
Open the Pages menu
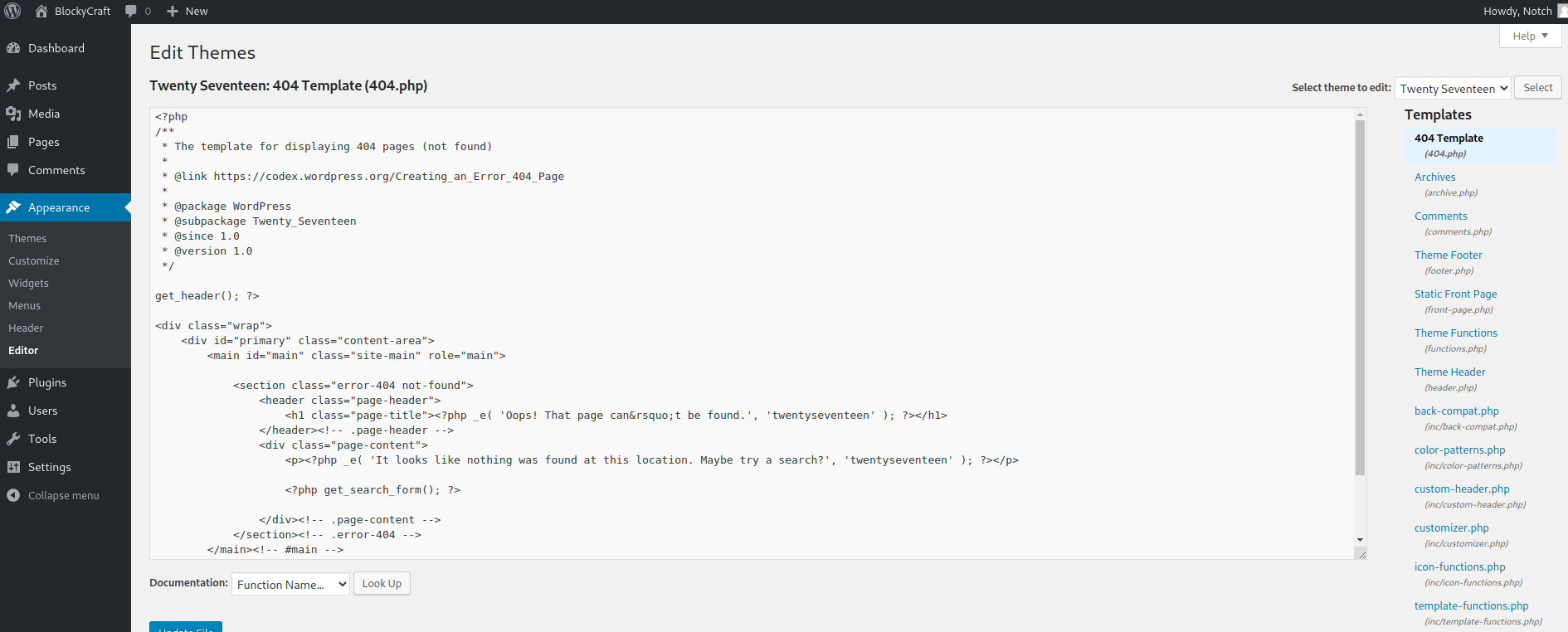click(x=66, y=142)
